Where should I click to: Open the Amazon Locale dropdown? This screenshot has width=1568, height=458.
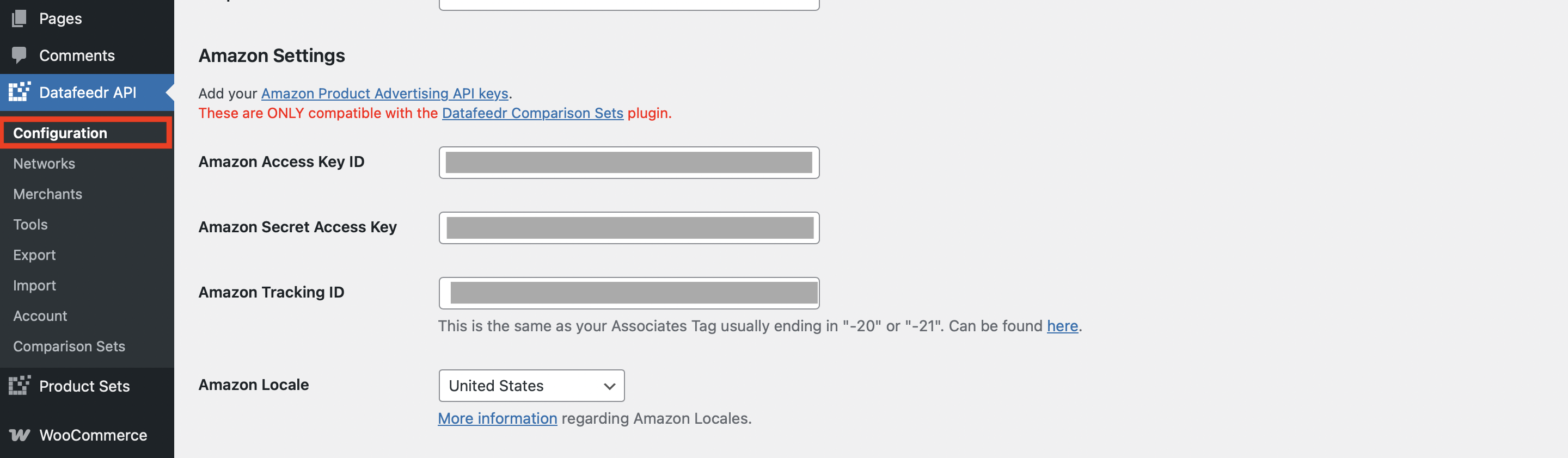[531, 386]
